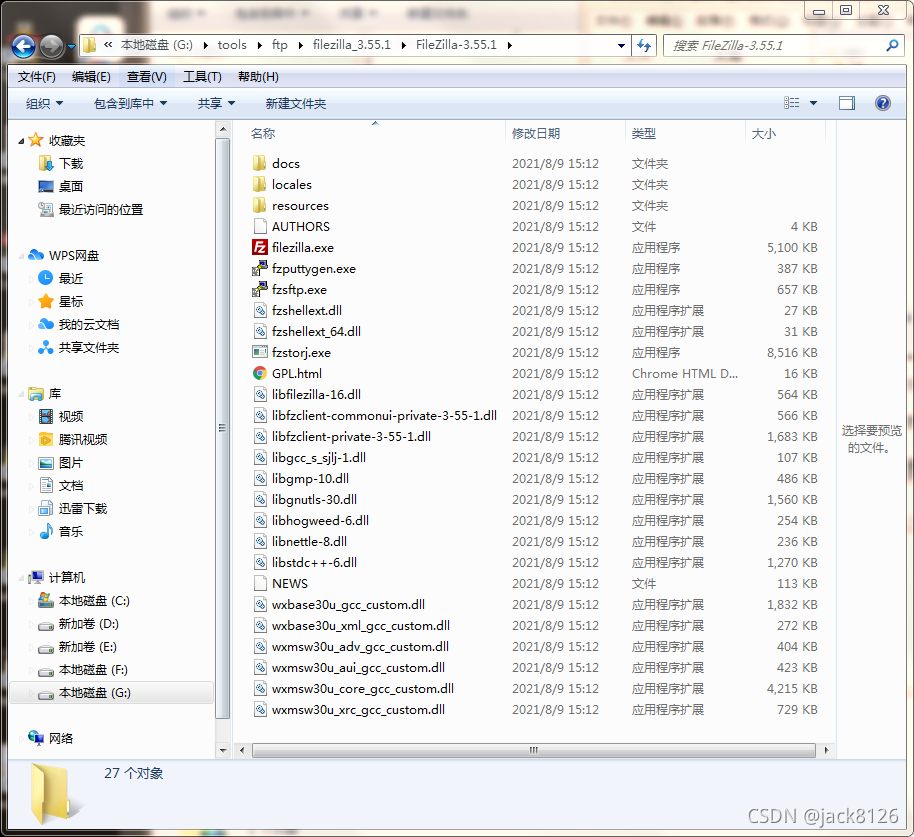Open 新加卷 (D:) drive

[89, 624]
